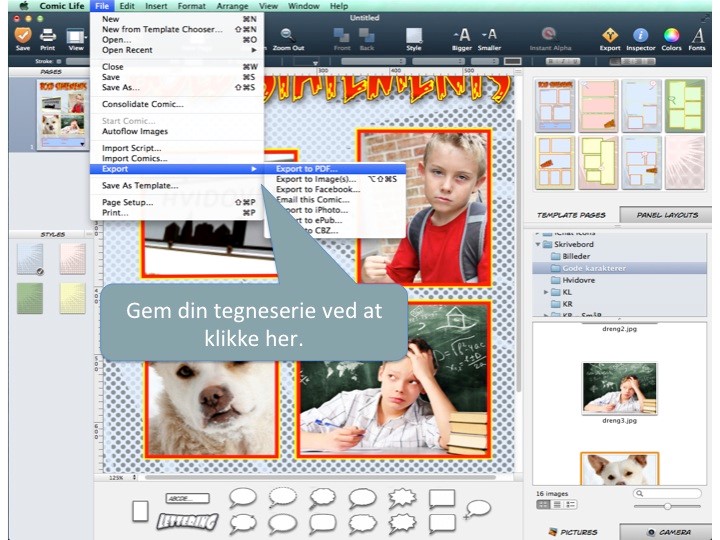Switch image browser to detailed list view
720x540 pixels.
tap(570, 505)
